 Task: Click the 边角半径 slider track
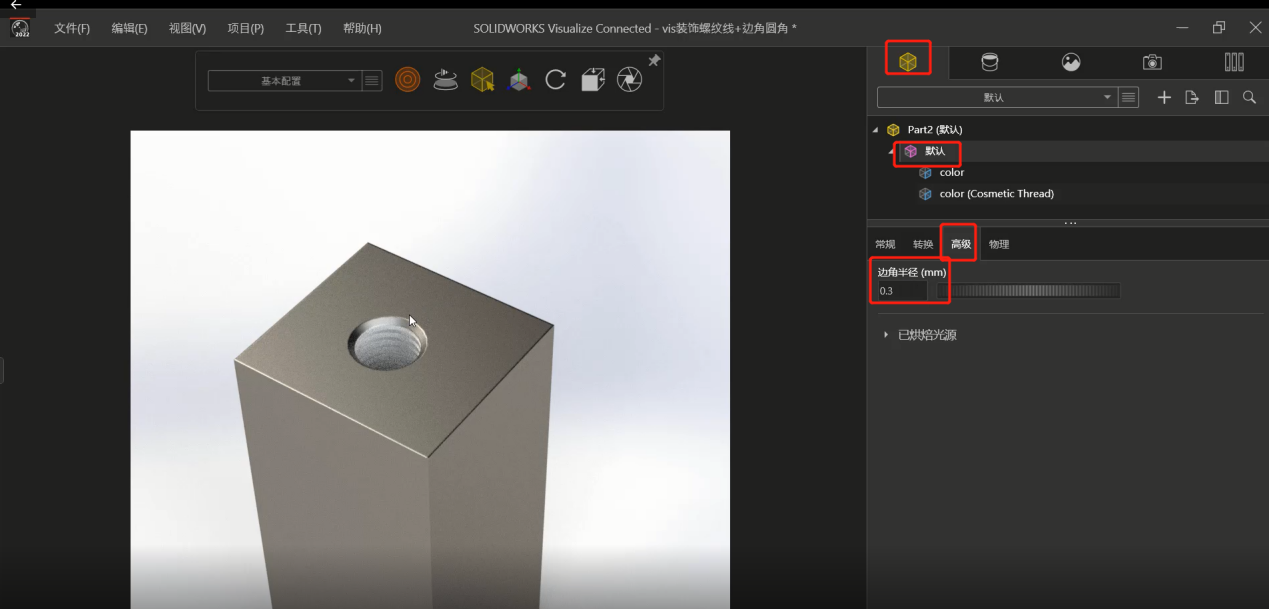pyautogui.click(x=1034, y=291)
